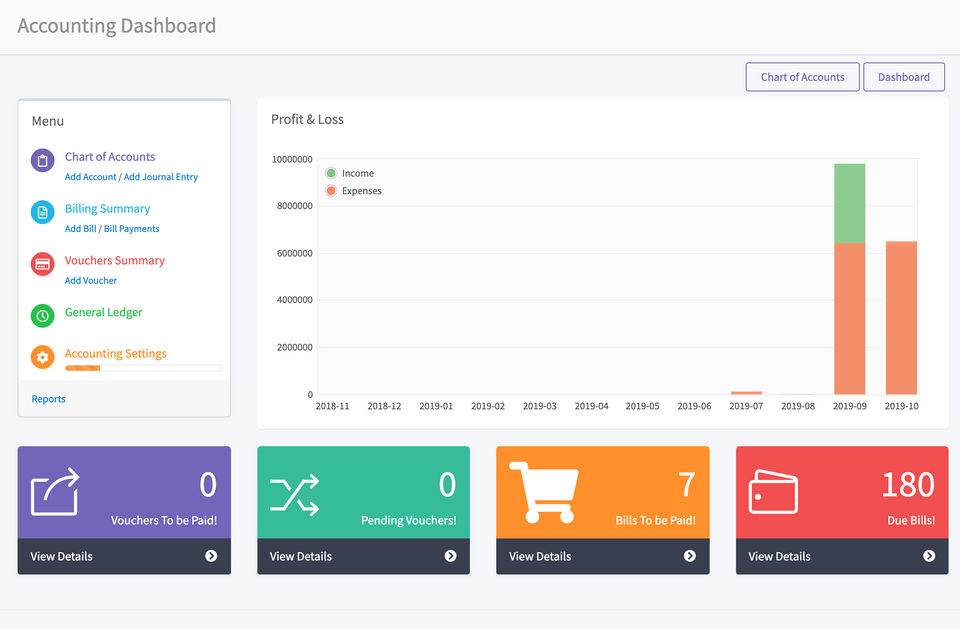Open the Chart of Accounts top button

[x=802, y=77]
